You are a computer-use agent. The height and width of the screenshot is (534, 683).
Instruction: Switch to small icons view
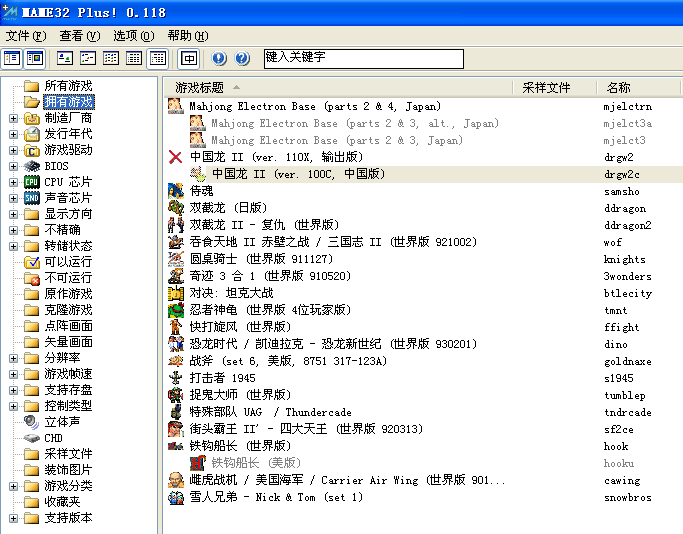(88, 58)
